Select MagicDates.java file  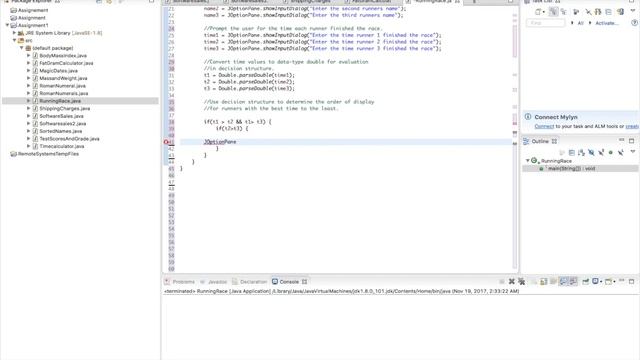coord(58,71)
